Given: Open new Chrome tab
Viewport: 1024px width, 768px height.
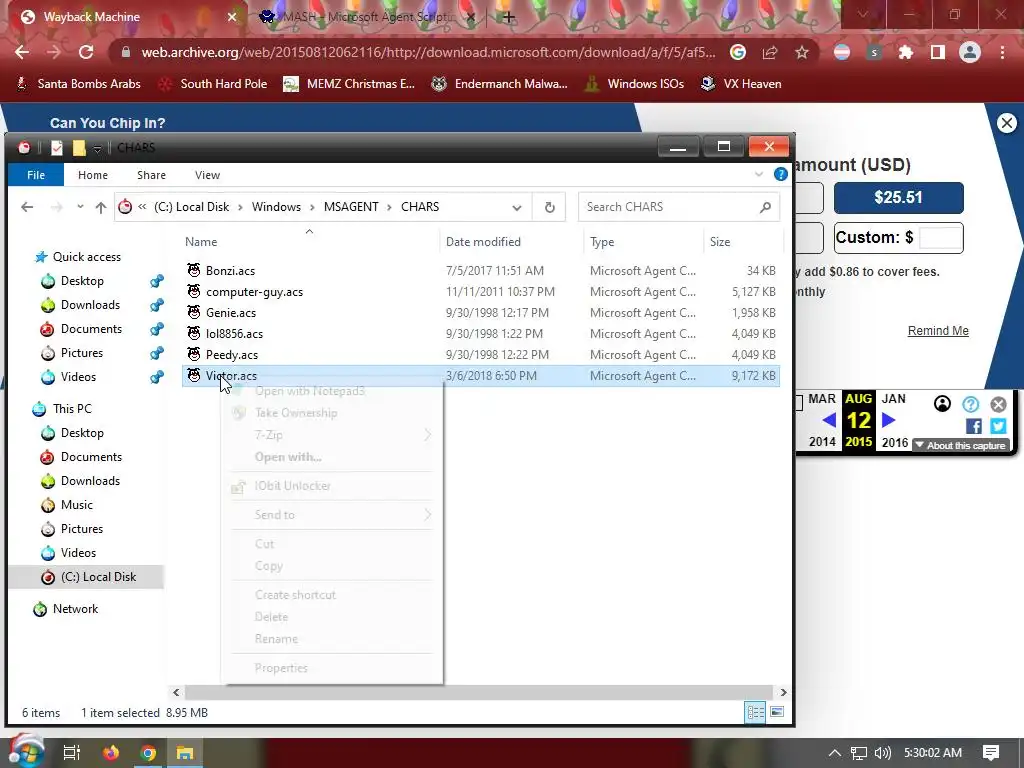Looking at the screenshot, I should (x=509, y=17).
